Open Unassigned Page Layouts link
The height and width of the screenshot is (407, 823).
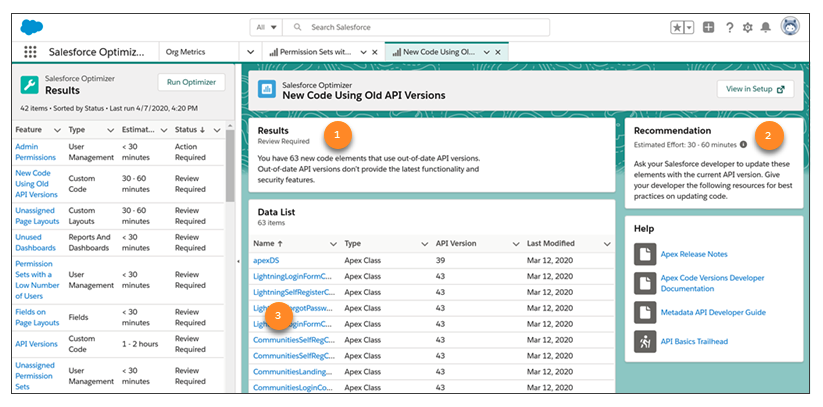(x=37, y=216)
